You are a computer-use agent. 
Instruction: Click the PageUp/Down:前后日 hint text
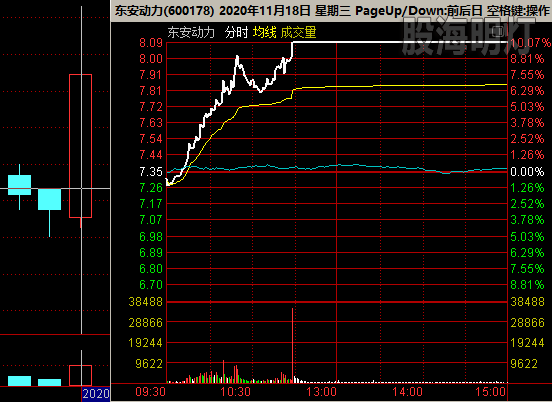click(x=419, y=11)
